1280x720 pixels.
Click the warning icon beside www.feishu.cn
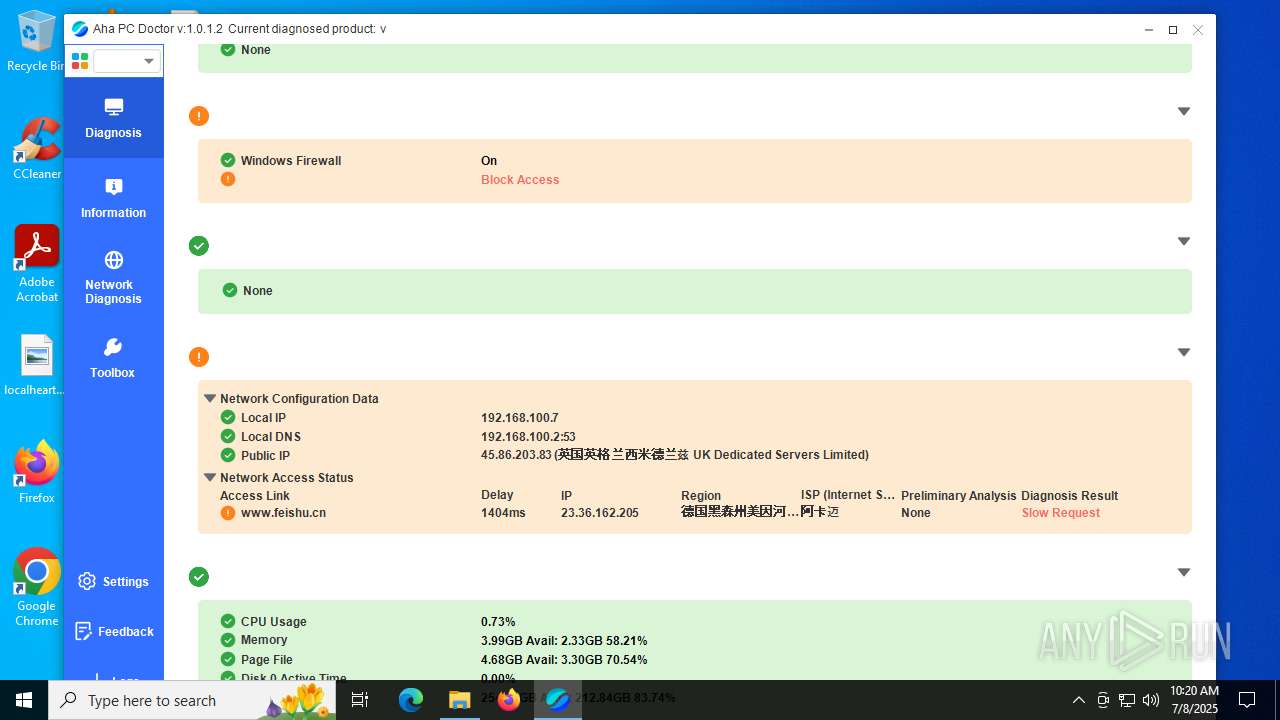(x=228, y=513)
